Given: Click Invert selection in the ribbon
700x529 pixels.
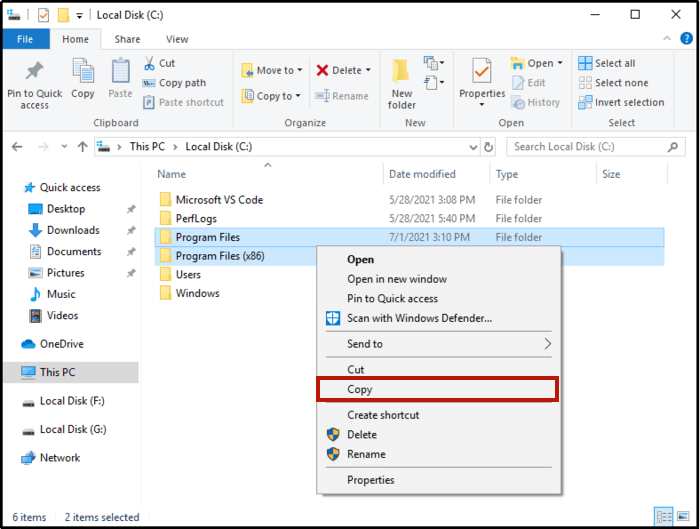Looking at the screenshot, I should coord(621,102).
